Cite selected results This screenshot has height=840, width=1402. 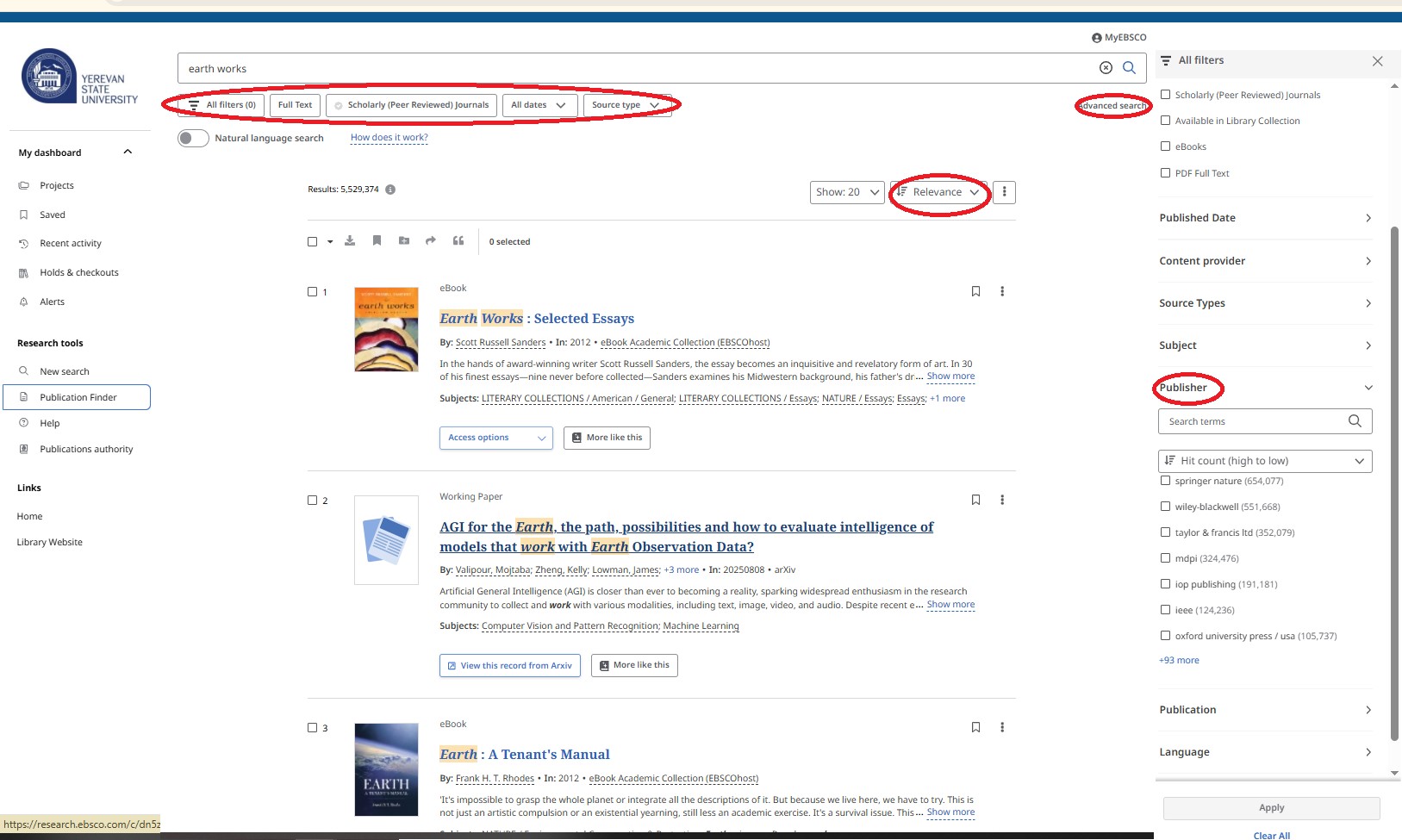tap(458, 241)
